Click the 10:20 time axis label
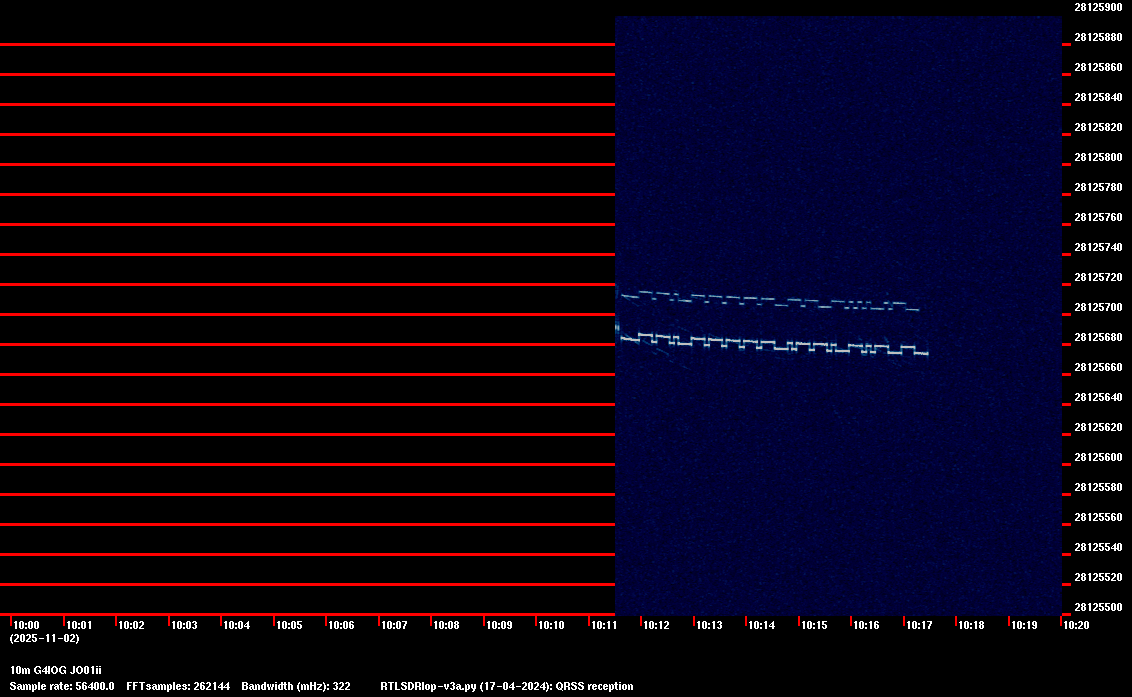This screenshot has width=1132, height=697. [x=1076, y=625]
